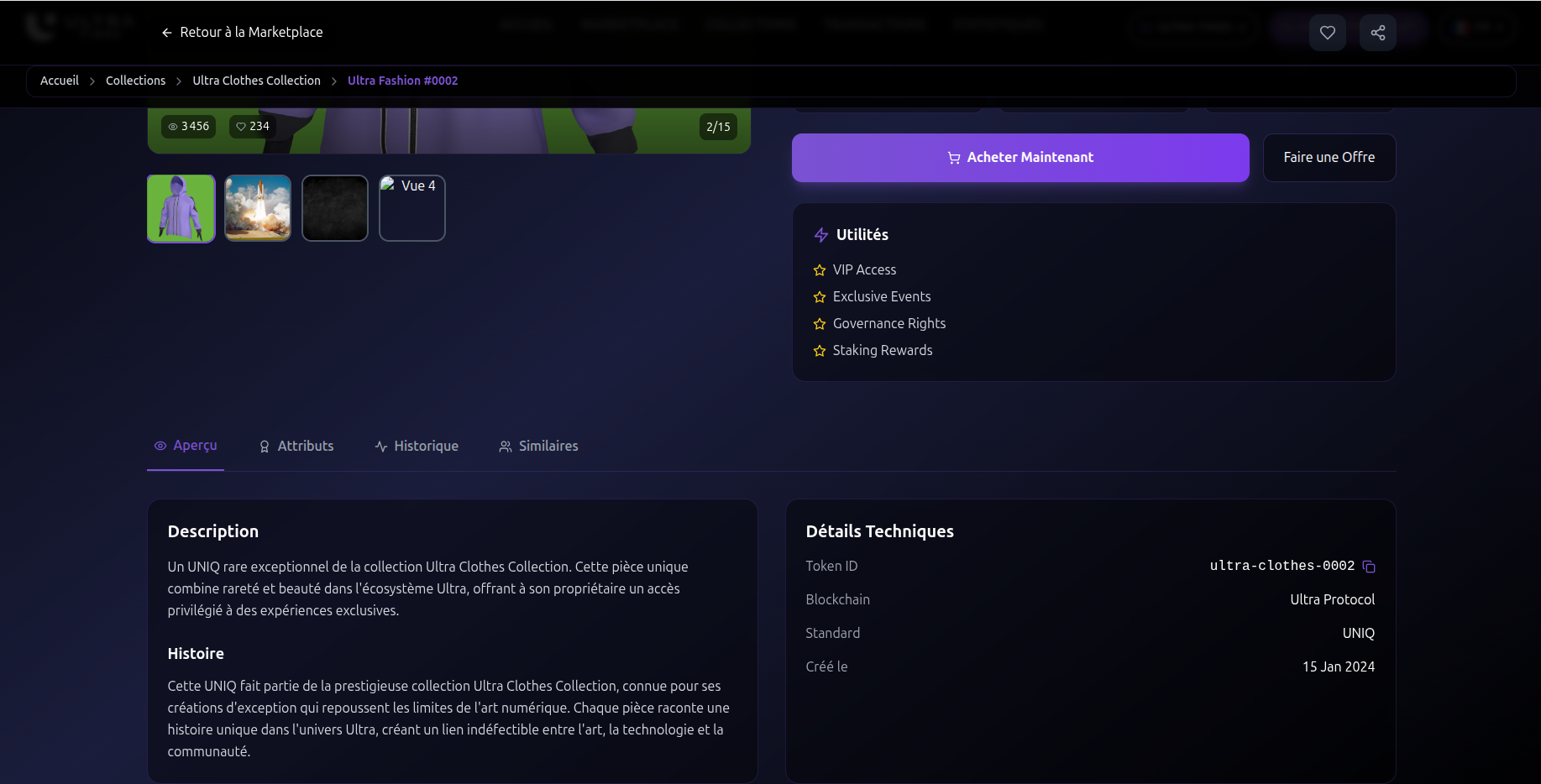This screenshot has height=784, width=1541.
Task: Click the Acheter Maintenant purchase button
Action: 1019,157
